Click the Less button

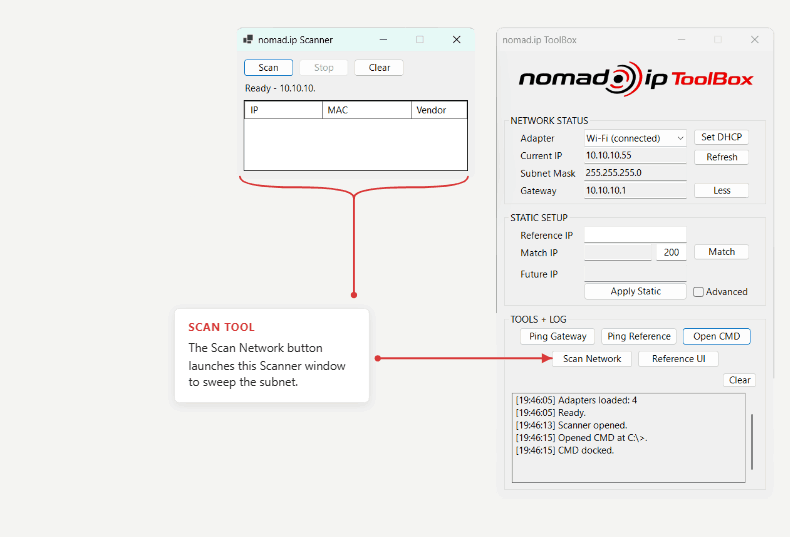pyautogui.click(x=721, y=190)
